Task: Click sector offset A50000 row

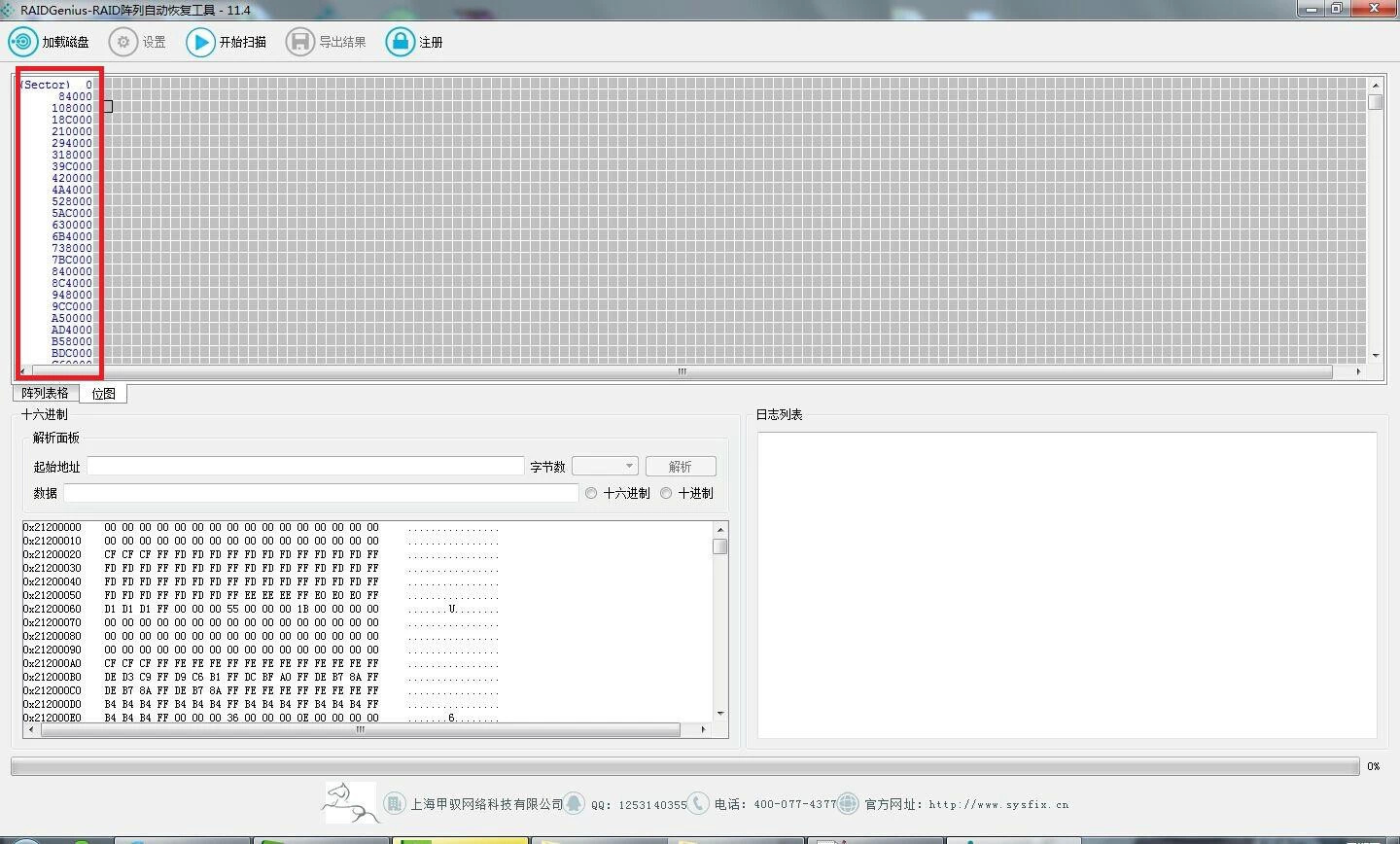Action: click(x=72, y=318)
